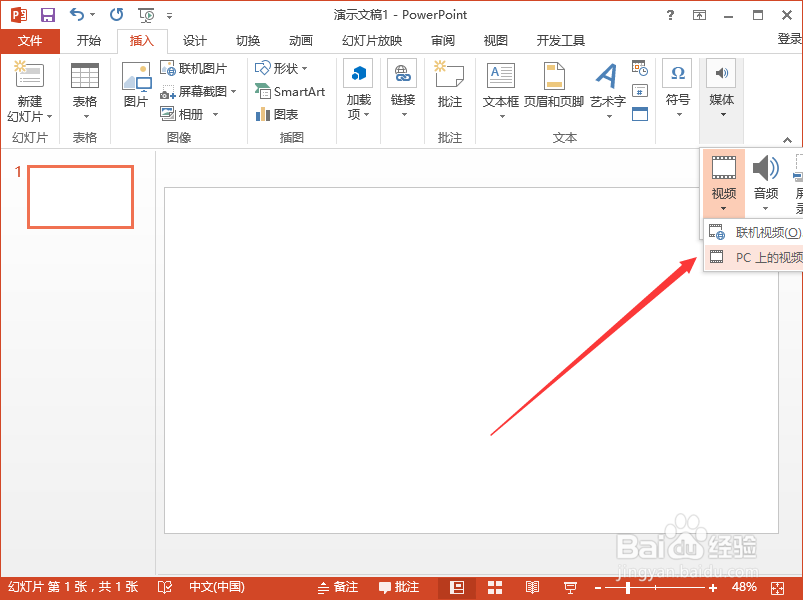Open the 符号 (Symbol) dialog
The height and width of the screenshot is (600, 803).
[677, 88]
